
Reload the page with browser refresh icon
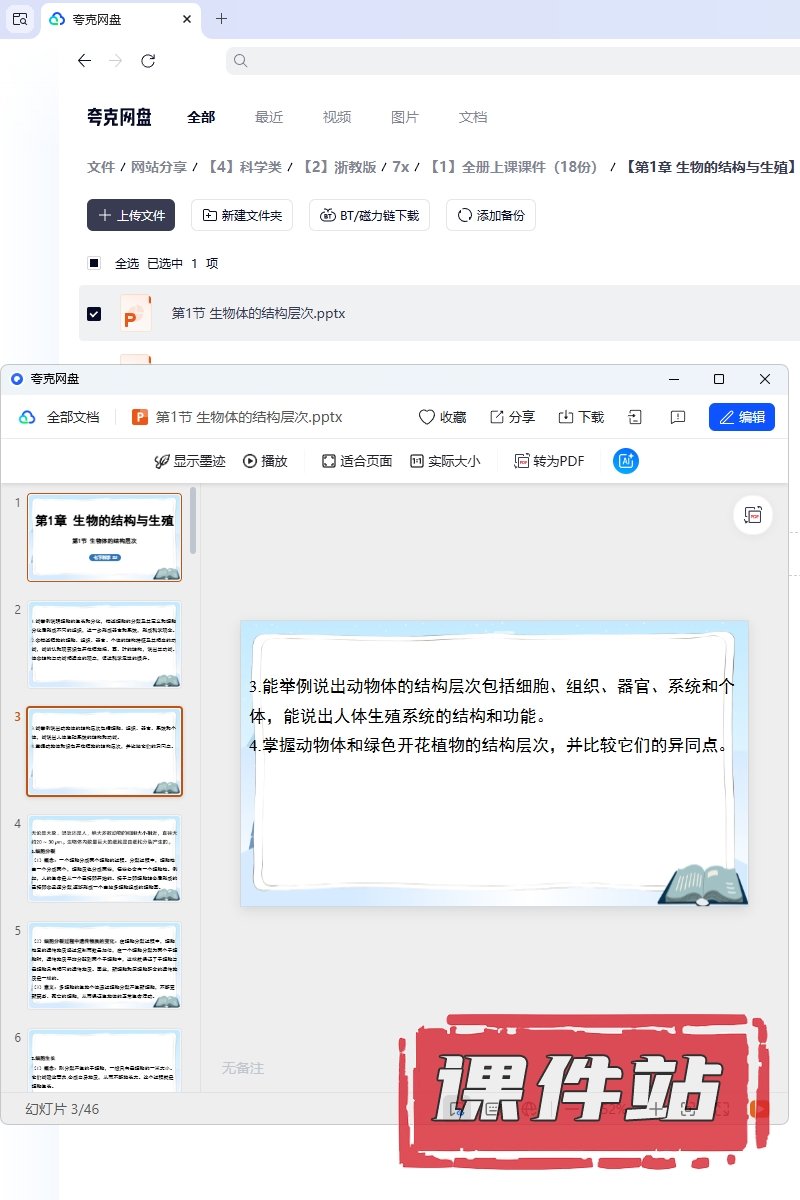tap(148, 61)
